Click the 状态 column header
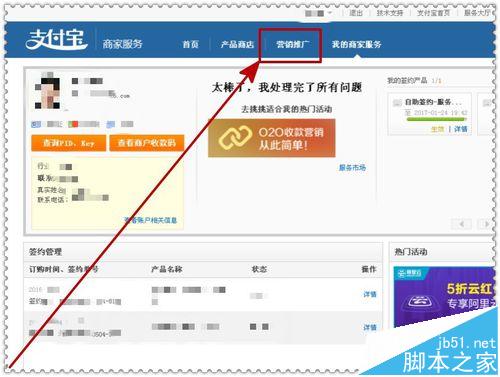The height and width of the screenshot is (377, 500). [x=259, y=269]
